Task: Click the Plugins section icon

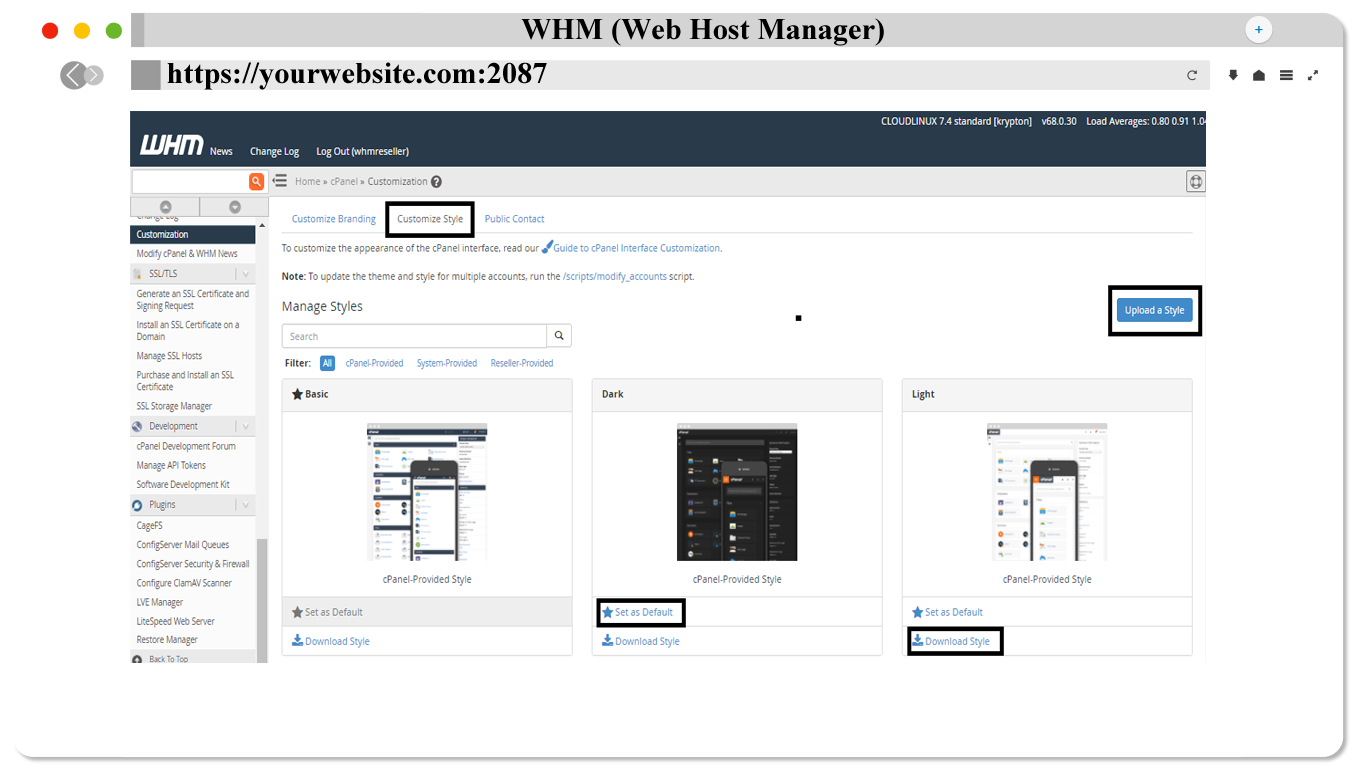Action: pos(137,505)
